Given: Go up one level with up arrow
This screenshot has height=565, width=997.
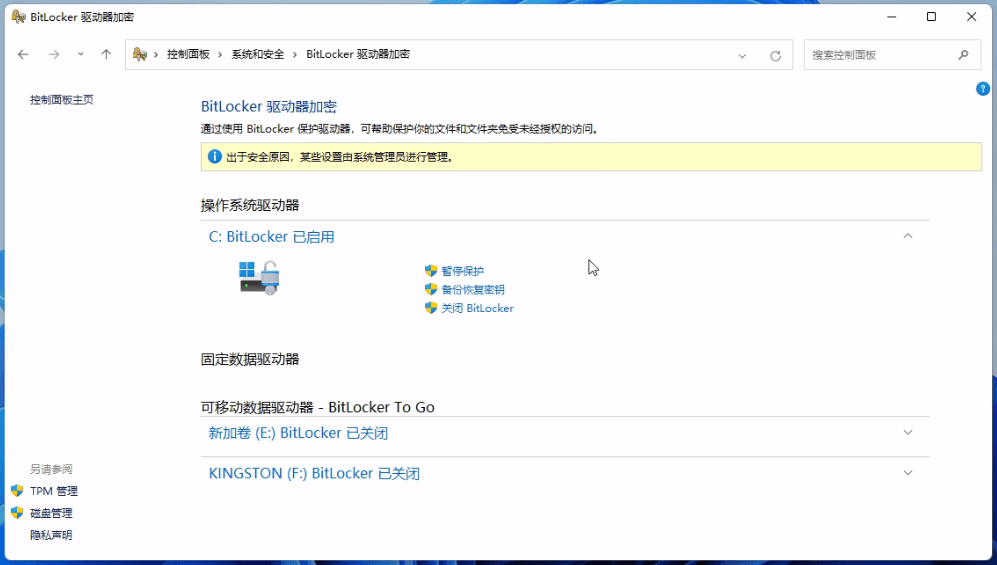Looking at the screenshot, I should click(x=106, y=55).
